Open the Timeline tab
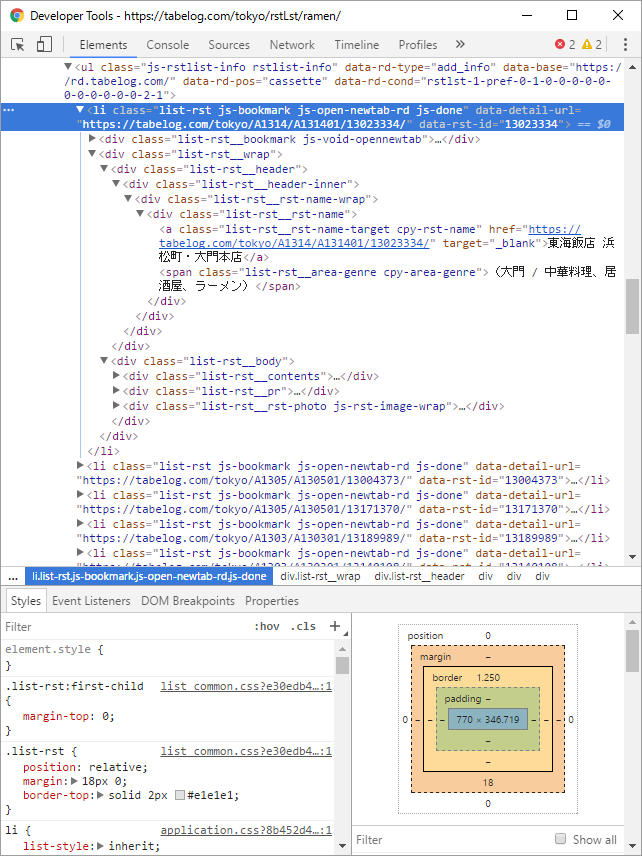 (x=356, y=45)
